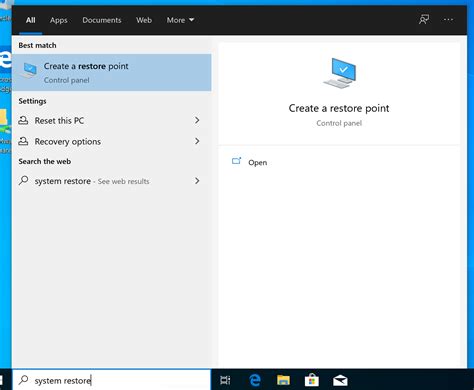
Task: Launch Microsoft Edge from taskbar
Action: tap(255, 380)
